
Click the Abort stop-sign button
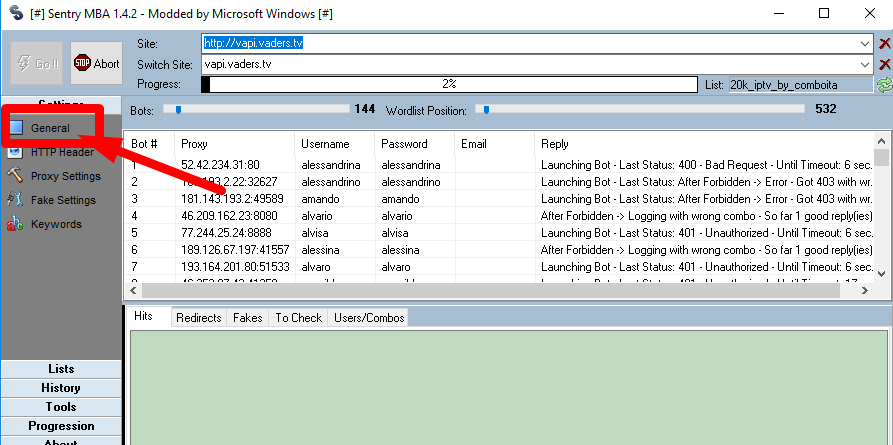coord(96,63)
